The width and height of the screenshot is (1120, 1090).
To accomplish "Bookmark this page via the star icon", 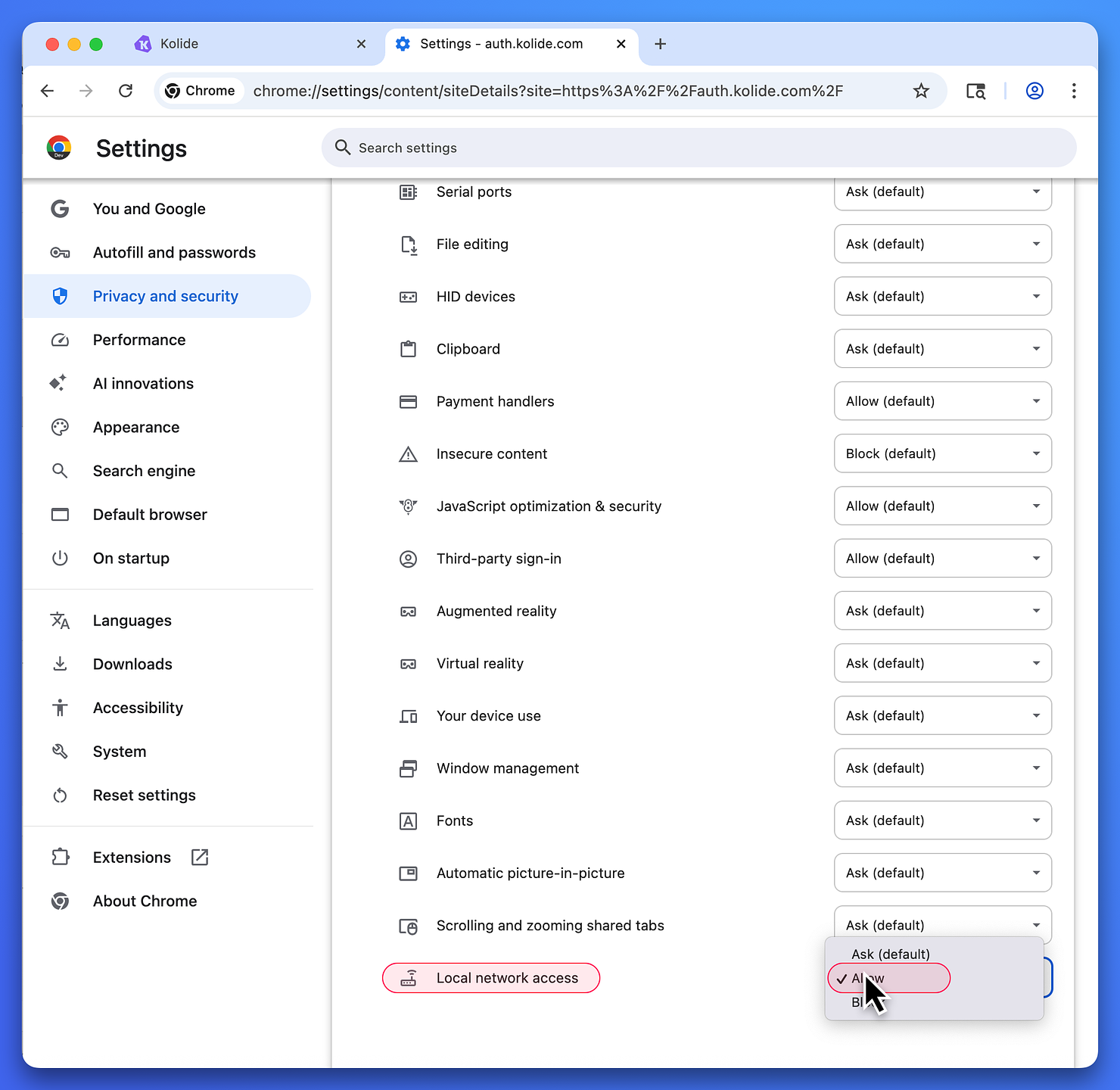I will 921,91.
